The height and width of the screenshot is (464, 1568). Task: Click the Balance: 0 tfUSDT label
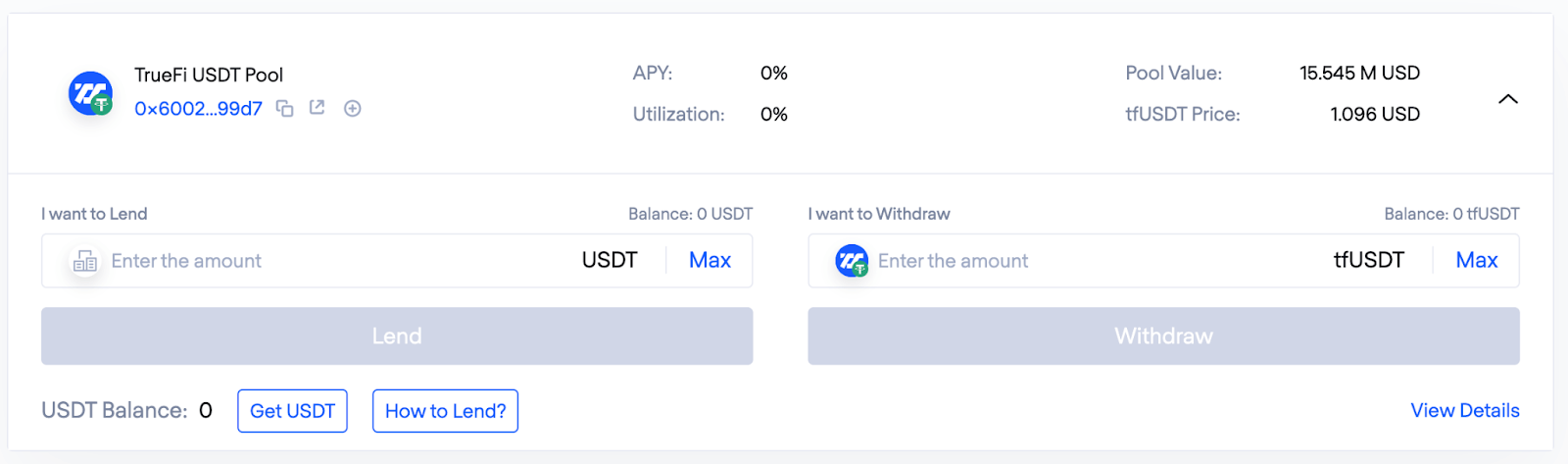tap(1451, 214)
